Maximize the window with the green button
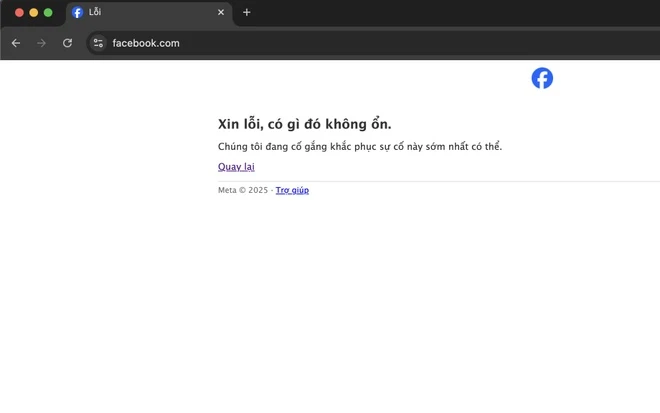Screen dimensions: 660x413 (48, 12)
